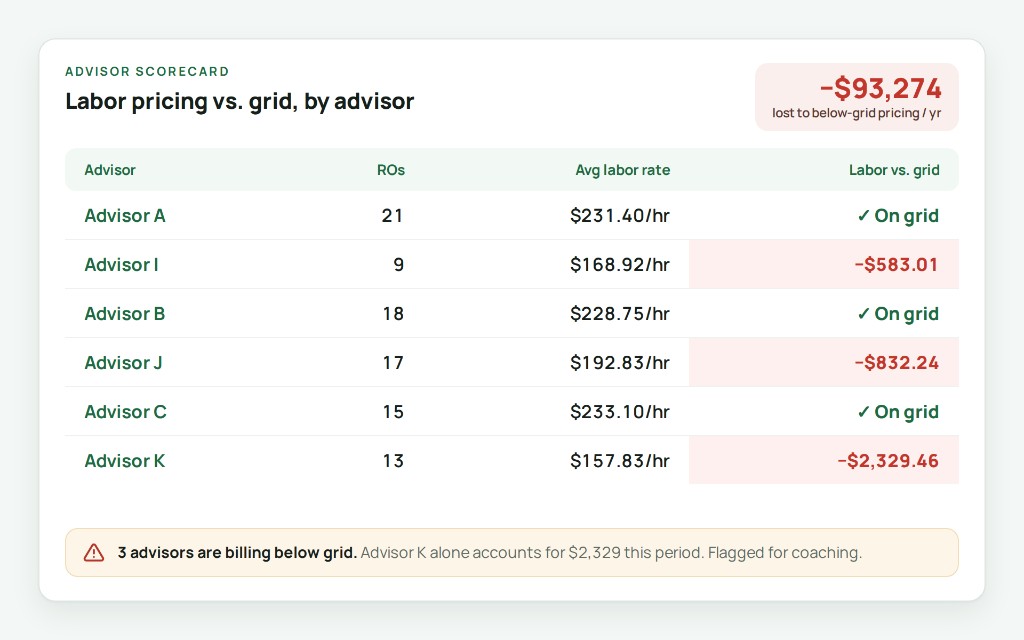The height and width of the screenshot is (640, 1024).
Task: Select the -$93,274 lost revenue figure
Action: point(880,88)
